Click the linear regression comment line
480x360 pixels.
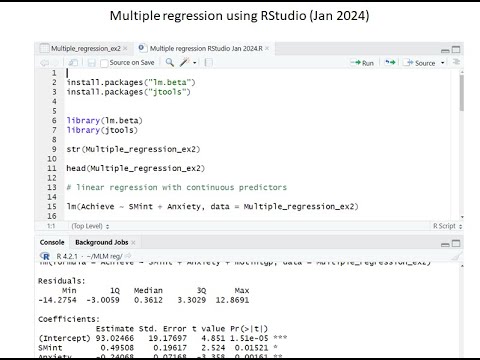[x=176, y=187]
